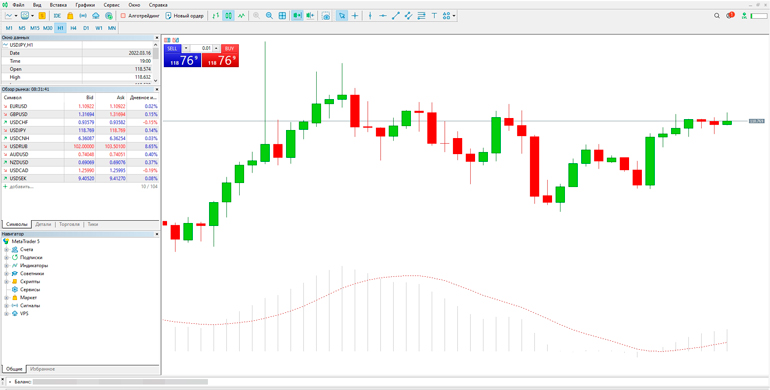Open the Signals toolbar icon

click(83, 16)
